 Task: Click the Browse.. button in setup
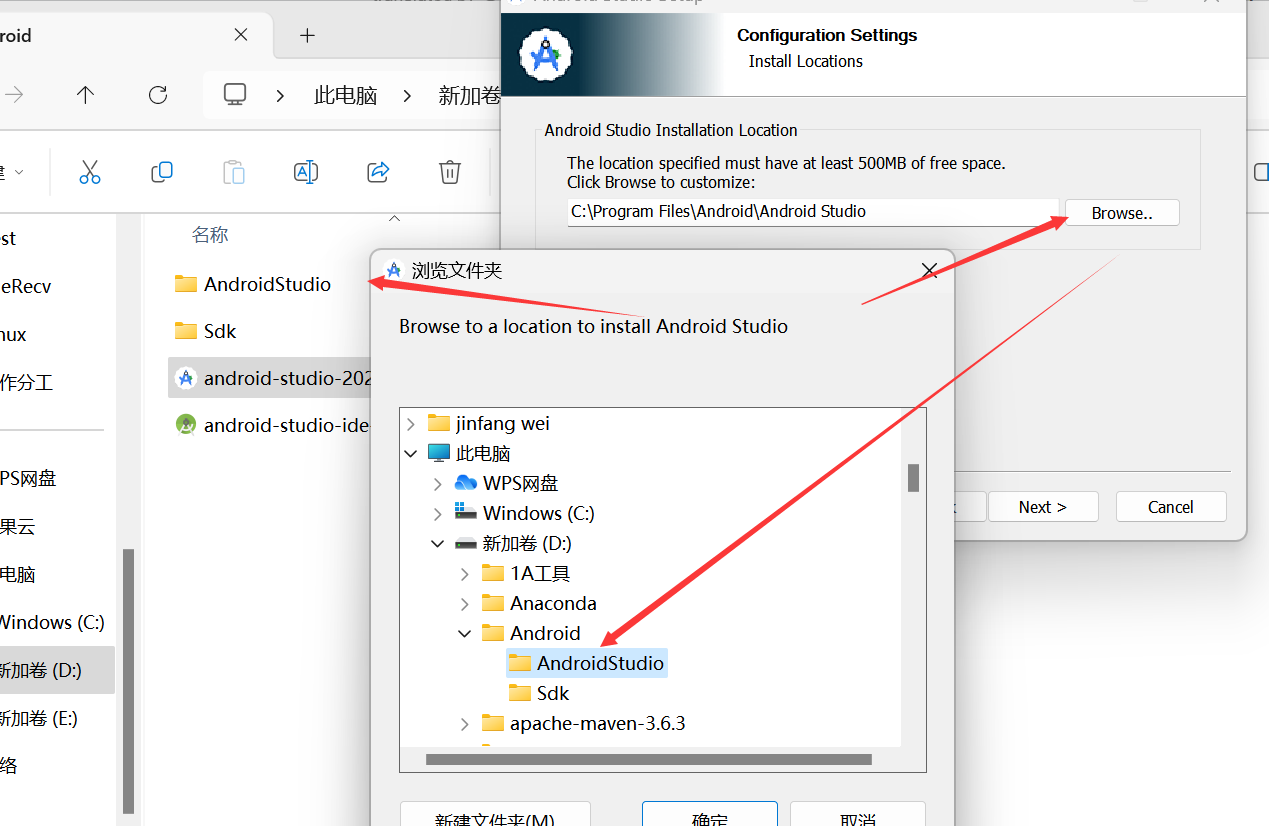pyautogui.click(x=1122, y=213)
